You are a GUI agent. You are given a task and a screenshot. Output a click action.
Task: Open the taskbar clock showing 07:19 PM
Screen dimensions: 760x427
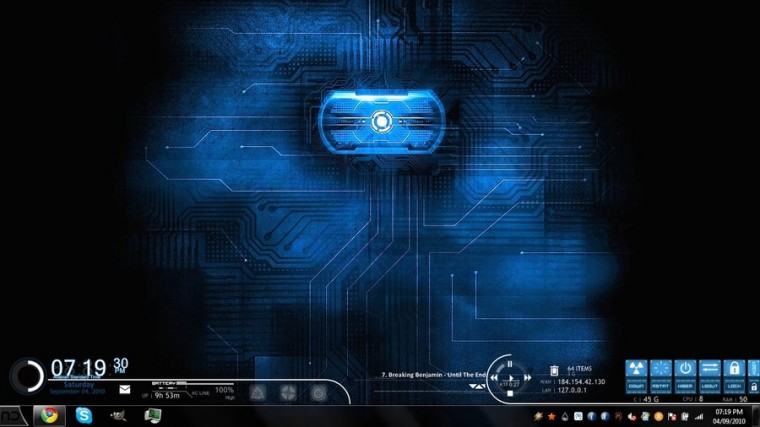[728, 416]
